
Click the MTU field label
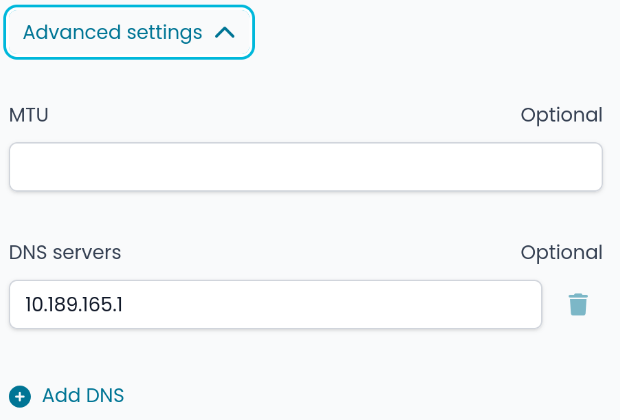click(29, 115)
